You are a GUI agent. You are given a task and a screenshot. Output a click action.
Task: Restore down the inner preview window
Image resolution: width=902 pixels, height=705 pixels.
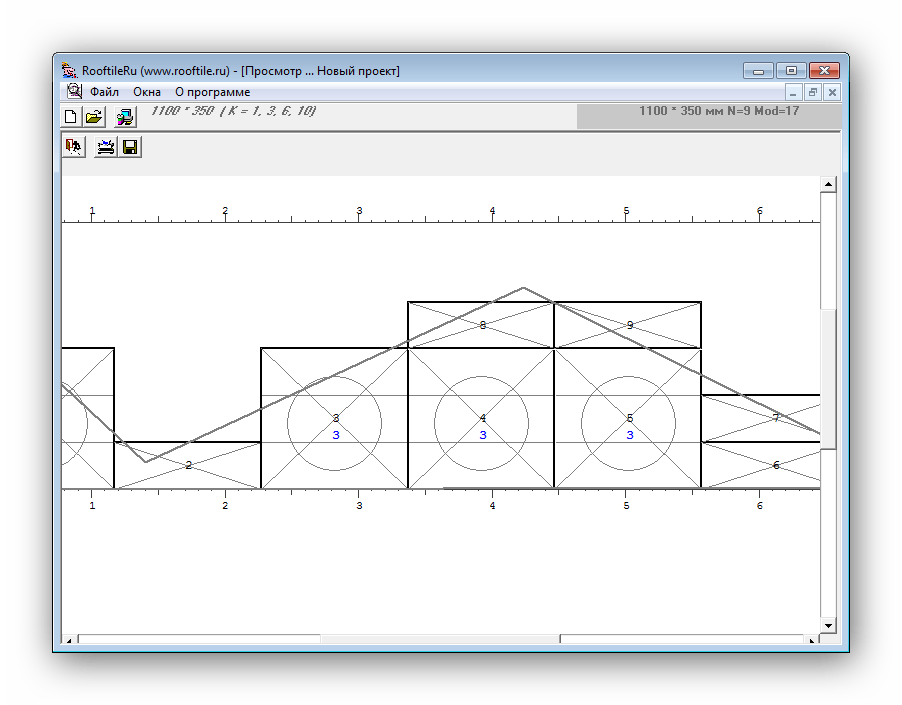(812, 92)
